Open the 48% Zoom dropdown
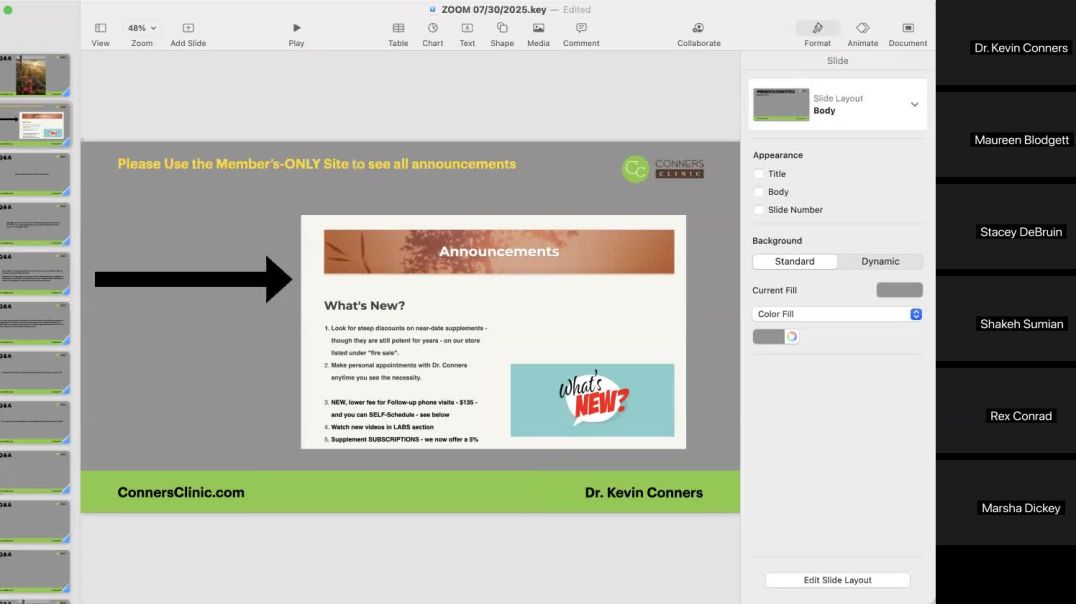 coord(142,28)
